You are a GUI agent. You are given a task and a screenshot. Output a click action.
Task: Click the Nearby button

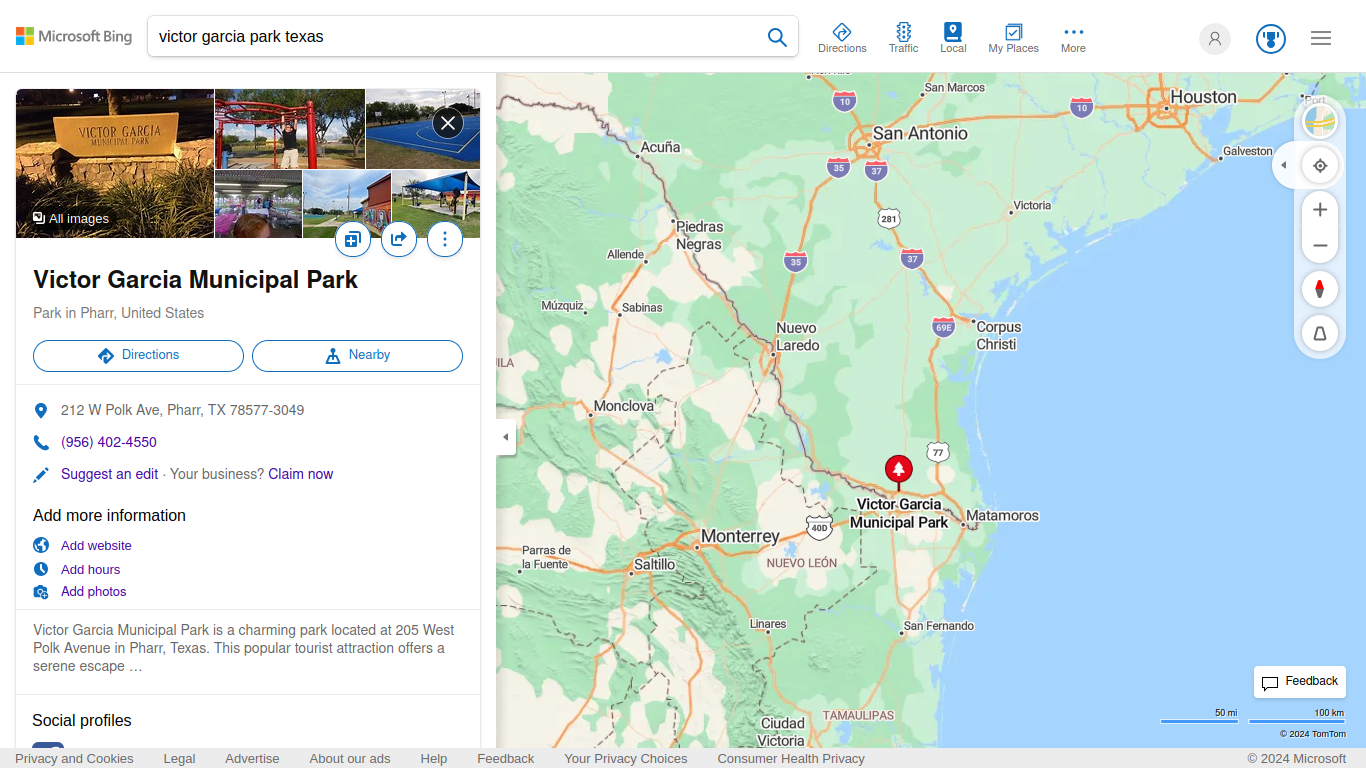(x=357, y=356)
